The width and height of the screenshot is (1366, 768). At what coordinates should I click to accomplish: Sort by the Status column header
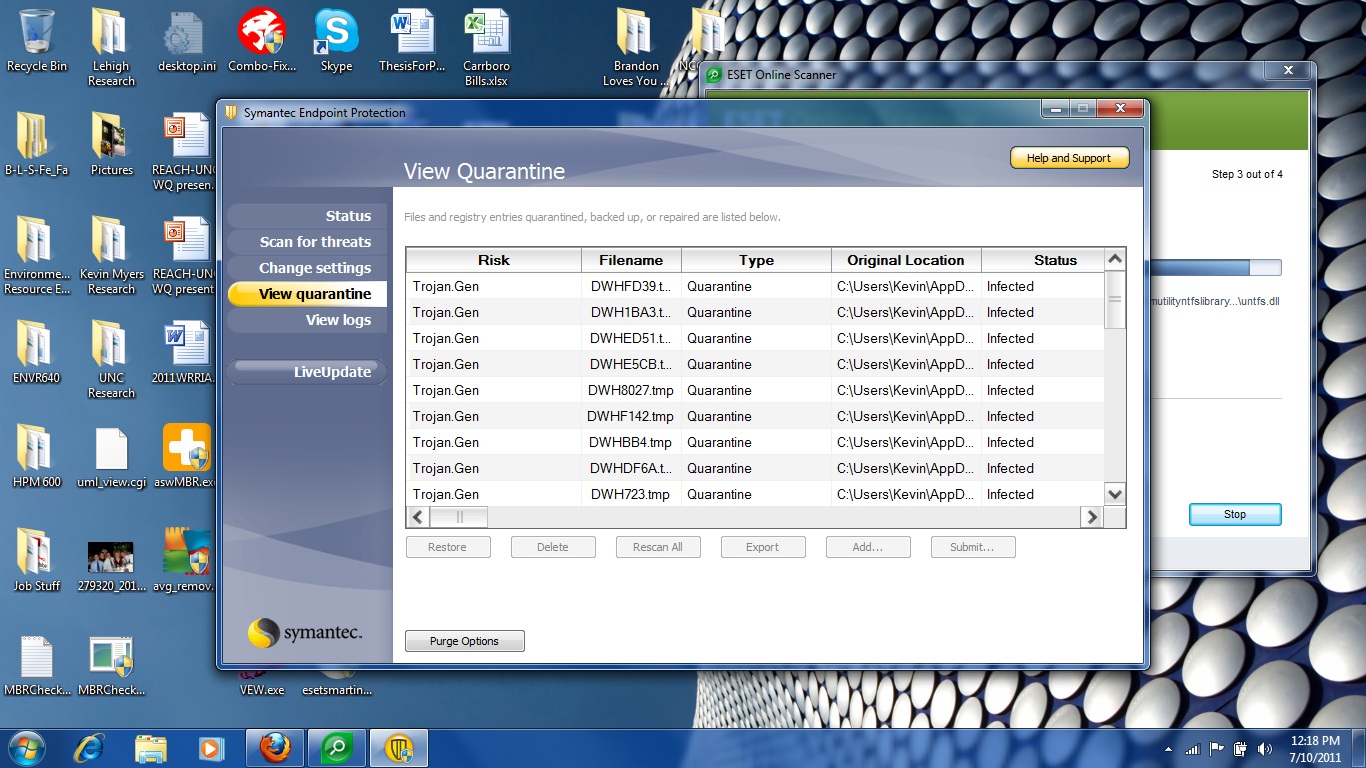click(x=1043, y=260)
